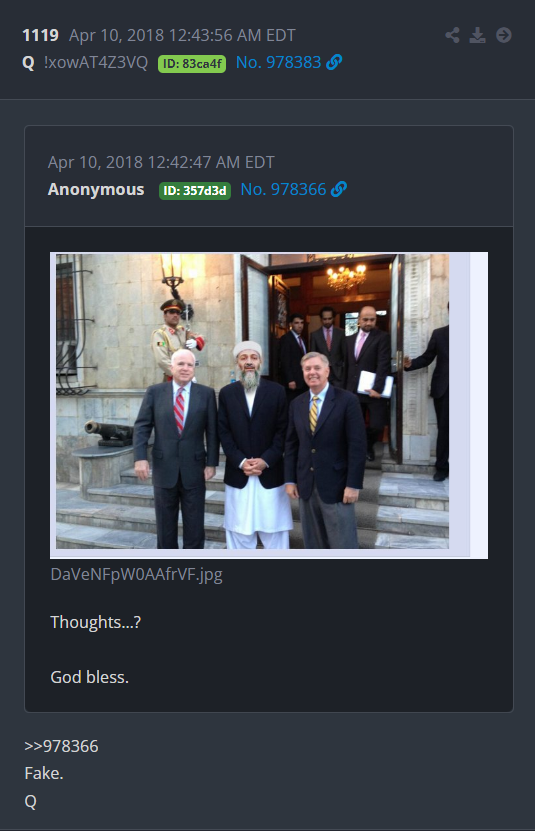This screenshot has height=831, width=535.
Task: Follow the >>978366 reply reference
Action: [62, 746]
